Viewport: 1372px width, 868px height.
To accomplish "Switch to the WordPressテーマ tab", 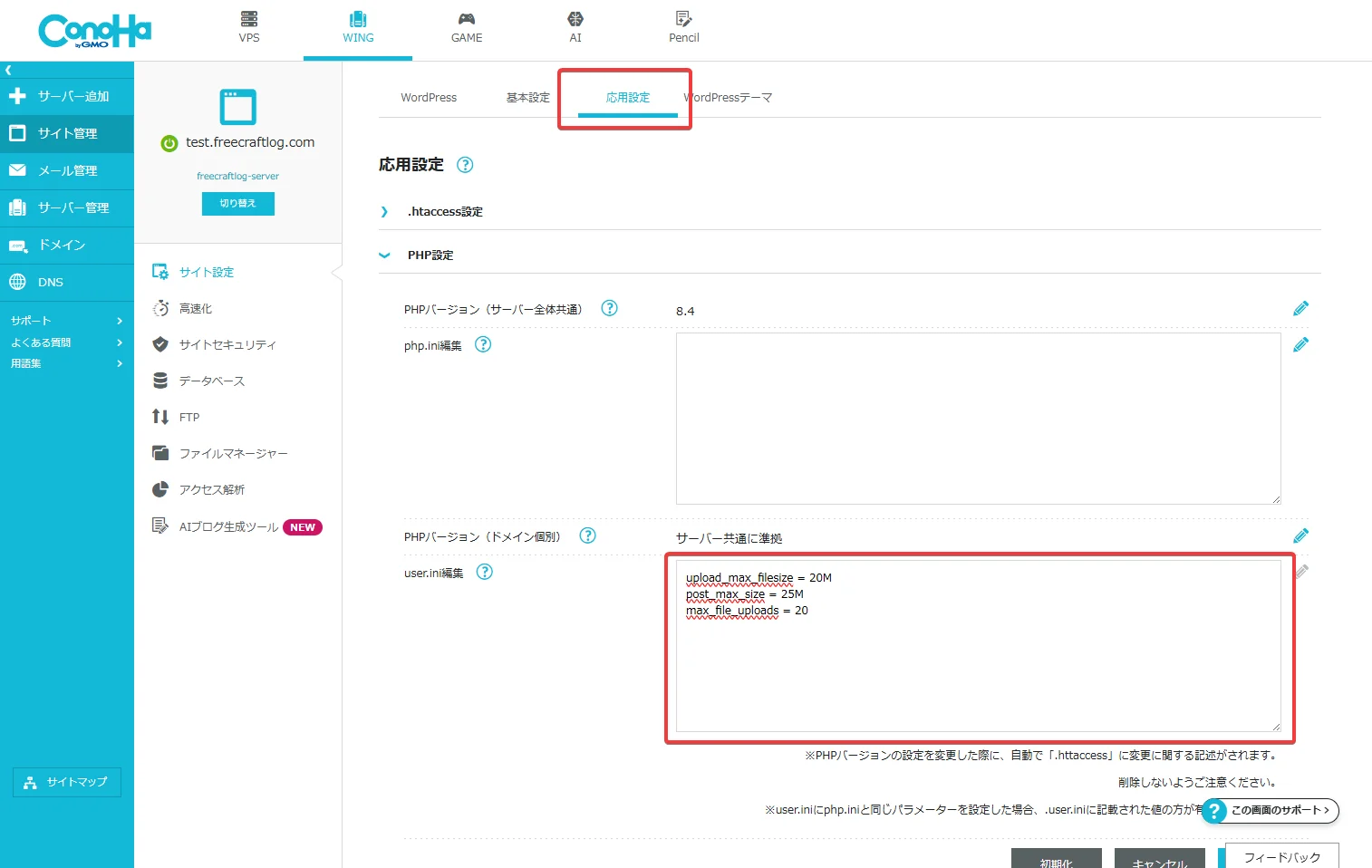I will pyautogui.click(x=729, y=98).
